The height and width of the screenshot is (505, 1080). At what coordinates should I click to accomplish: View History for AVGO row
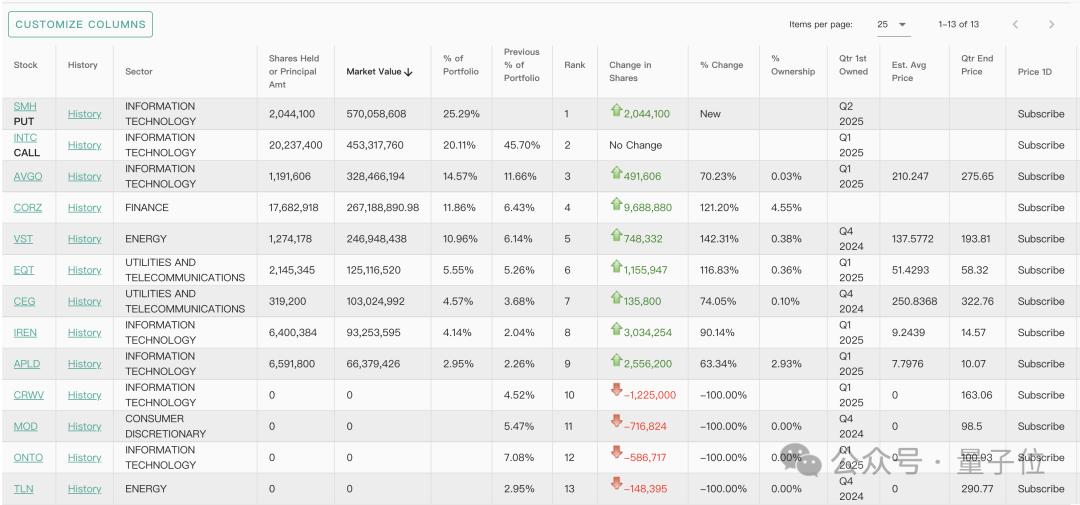[84, 176]
